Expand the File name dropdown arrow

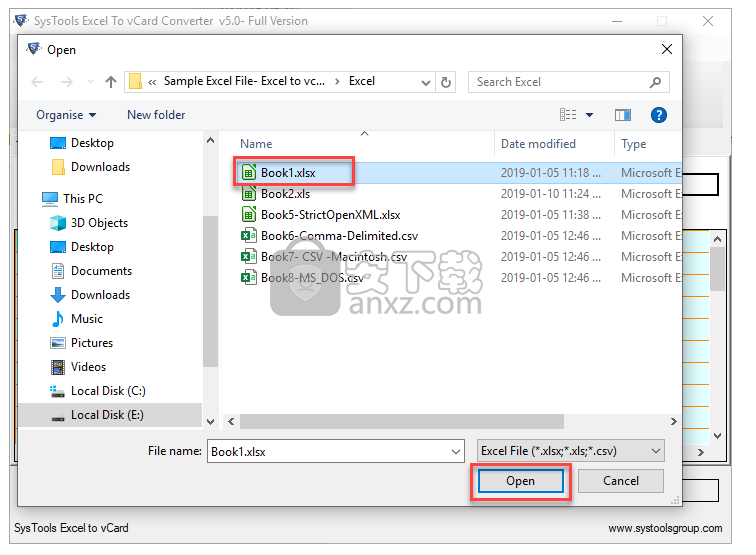(x=456, y=452)
